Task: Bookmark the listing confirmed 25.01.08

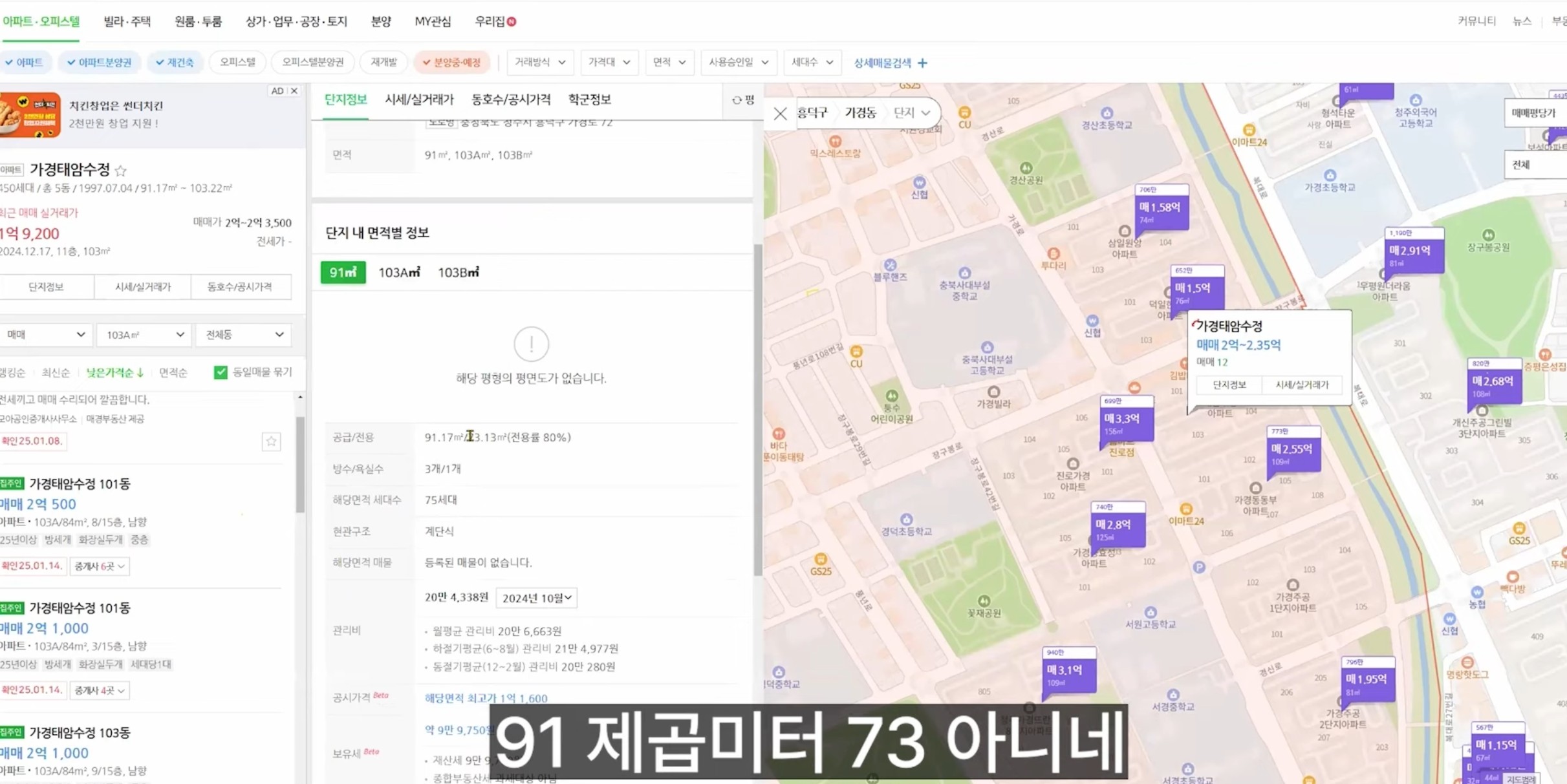Action: coord(271,441)
